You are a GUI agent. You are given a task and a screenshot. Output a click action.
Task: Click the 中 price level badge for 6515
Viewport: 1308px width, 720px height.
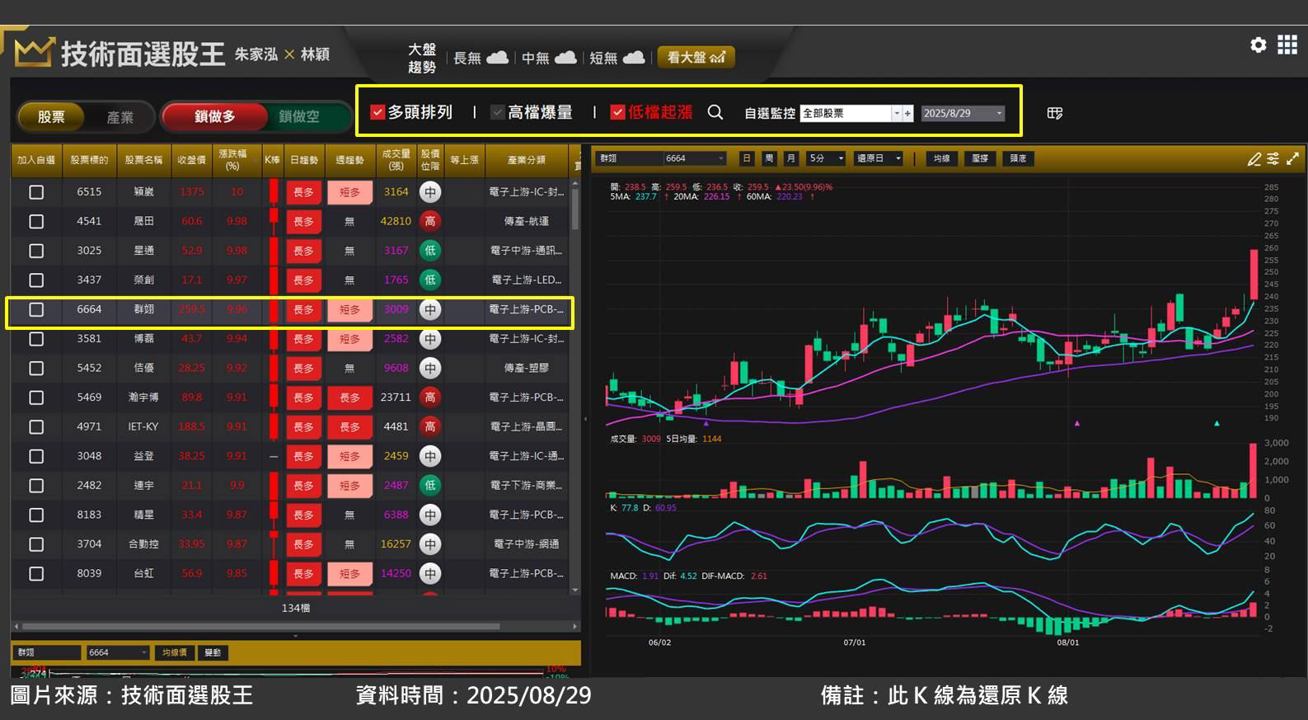click(430, 192)
